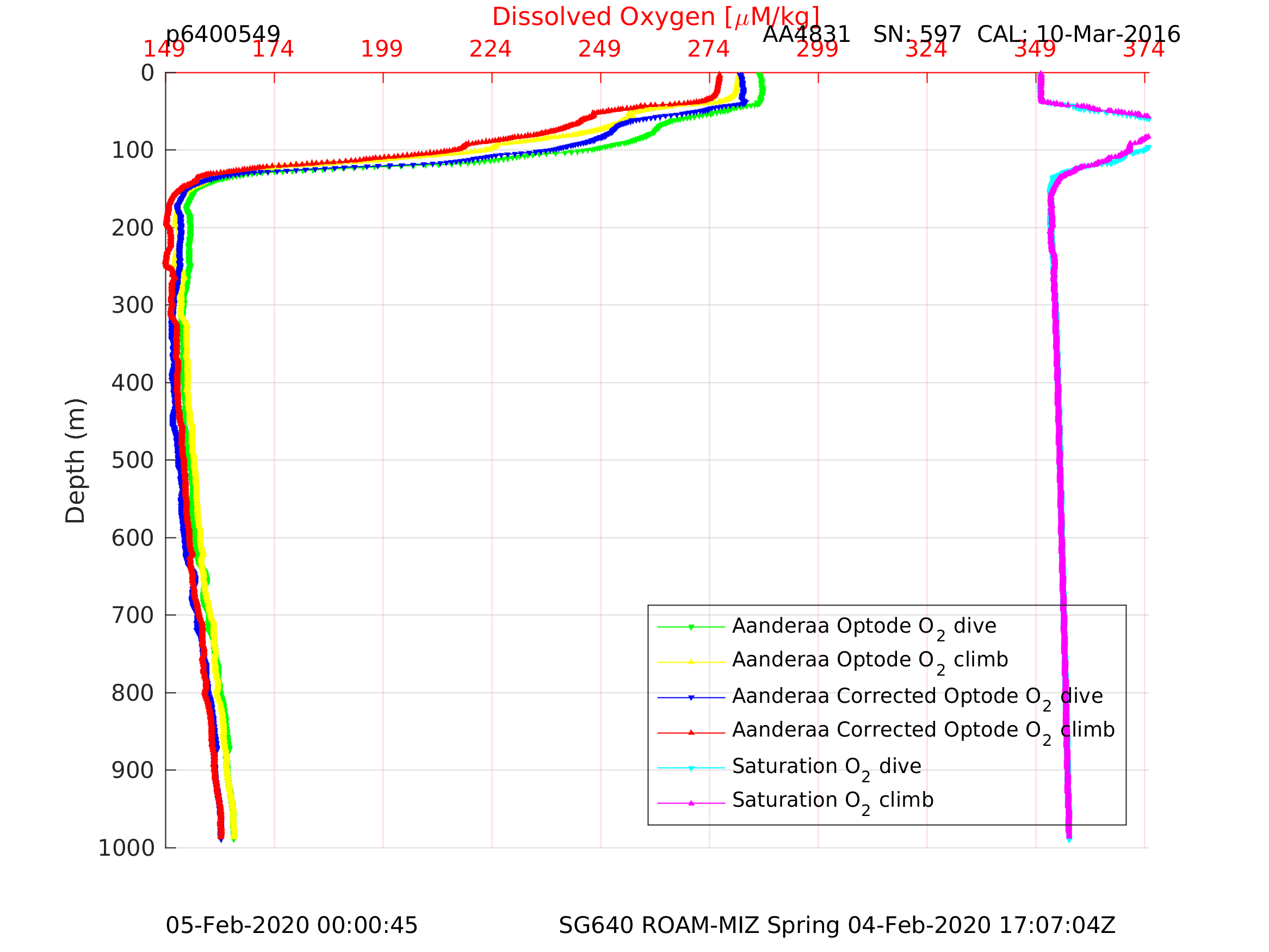The height and width of the screenshot is (952, 1269).
Task: Click the depth tick label '900'
Action: point(133,770)
